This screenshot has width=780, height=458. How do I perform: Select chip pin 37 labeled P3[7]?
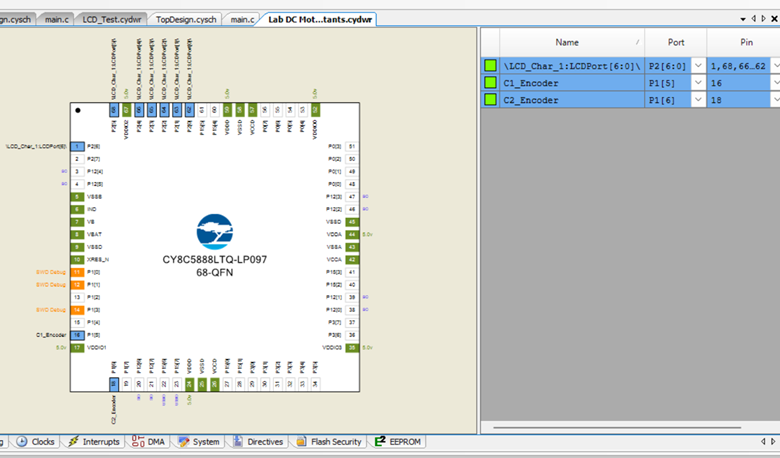pyautogui.click(x=352, y=322)
